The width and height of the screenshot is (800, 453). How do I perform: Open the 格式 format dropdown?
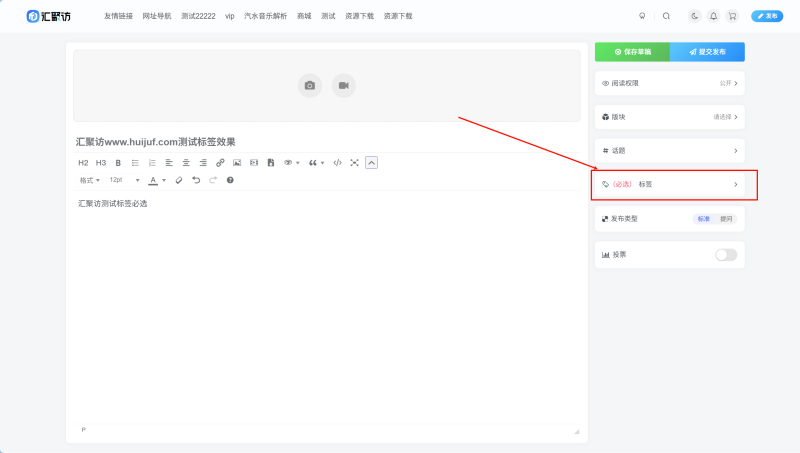[x=90, y=180]
